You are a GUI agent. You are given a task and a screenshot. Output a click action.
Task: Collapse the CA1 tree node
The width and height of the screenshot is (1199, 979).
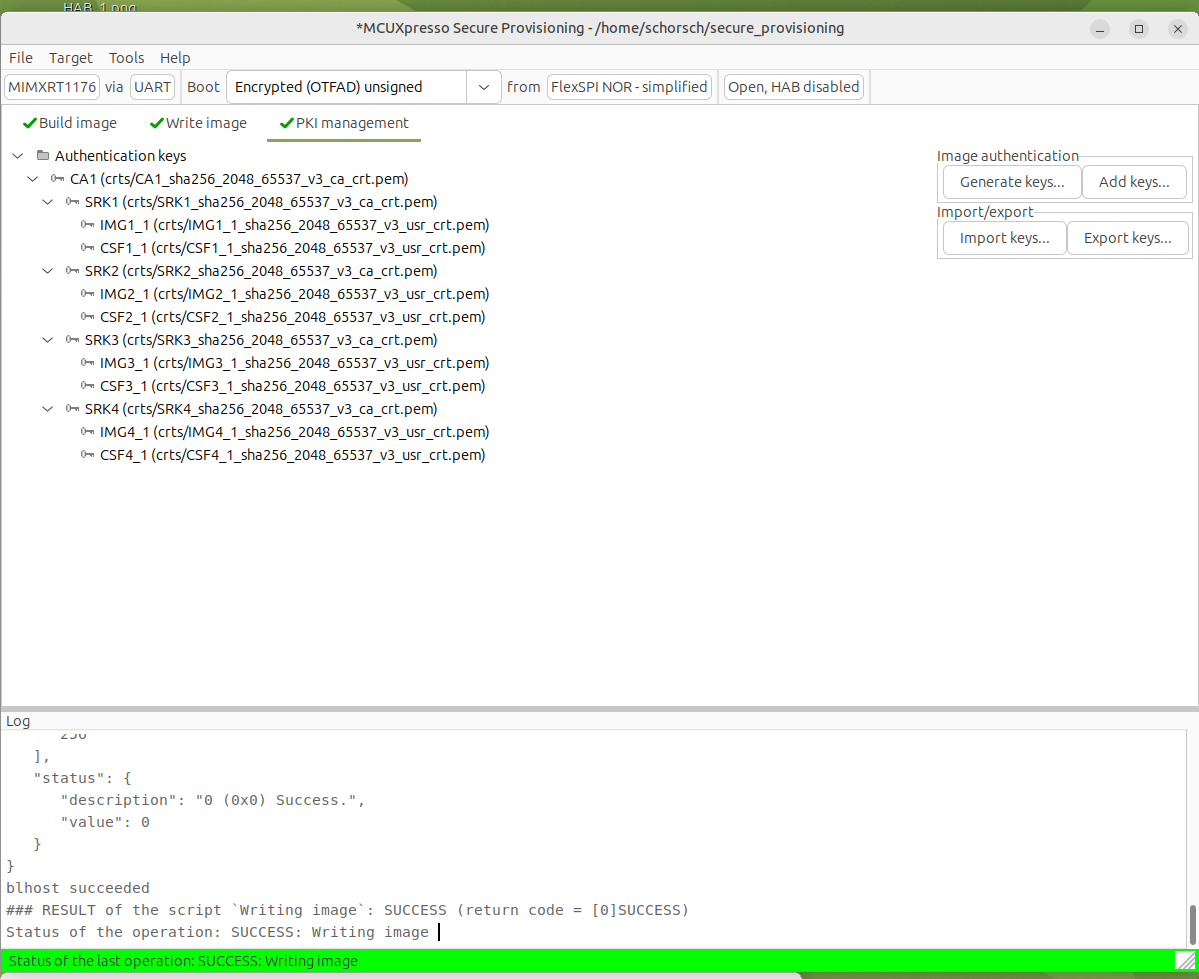coord(32,178)
